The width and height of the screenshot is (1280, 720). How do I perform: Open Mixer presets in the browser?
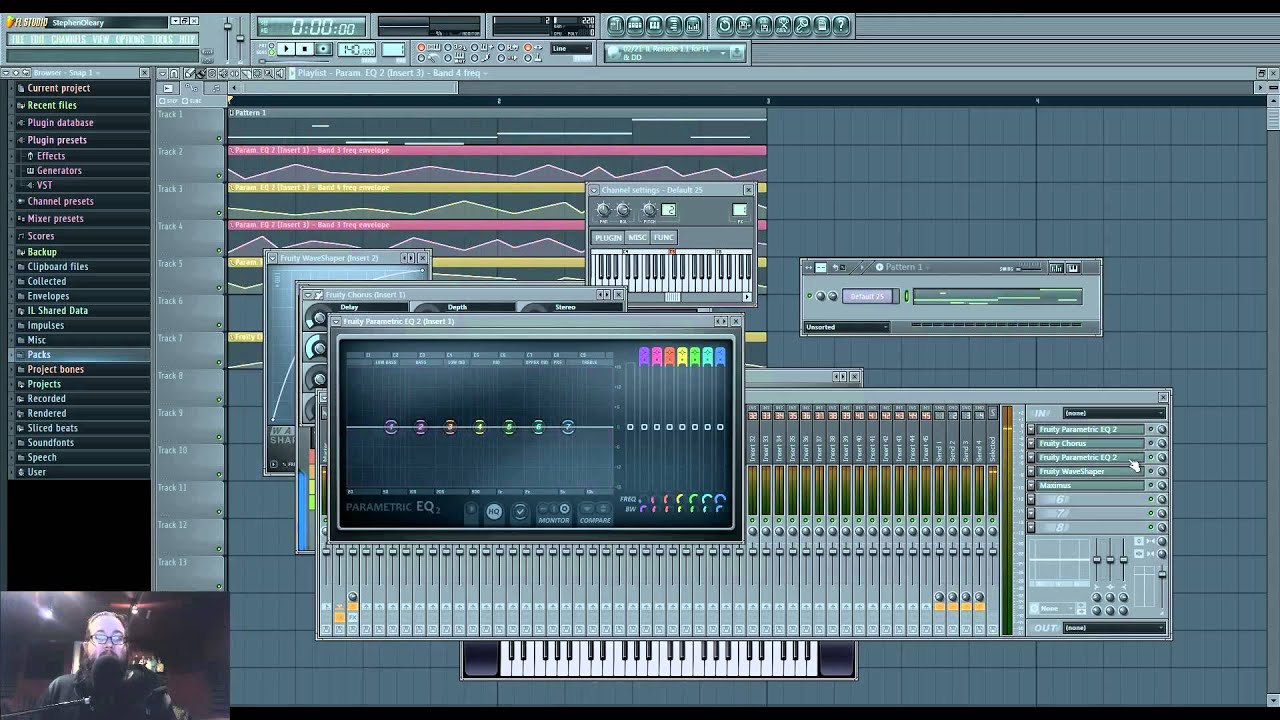pyautogui.click(x=55, y=219)
